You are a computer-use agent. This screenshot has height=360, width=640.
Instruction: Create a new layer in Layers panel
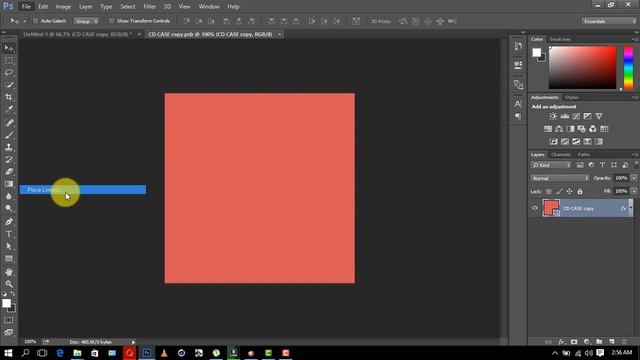pyautogui.click(x=611, y=342)
